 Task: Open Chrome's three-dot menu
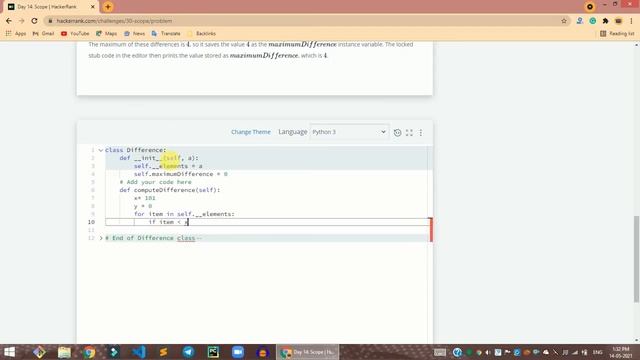[631, 21]
